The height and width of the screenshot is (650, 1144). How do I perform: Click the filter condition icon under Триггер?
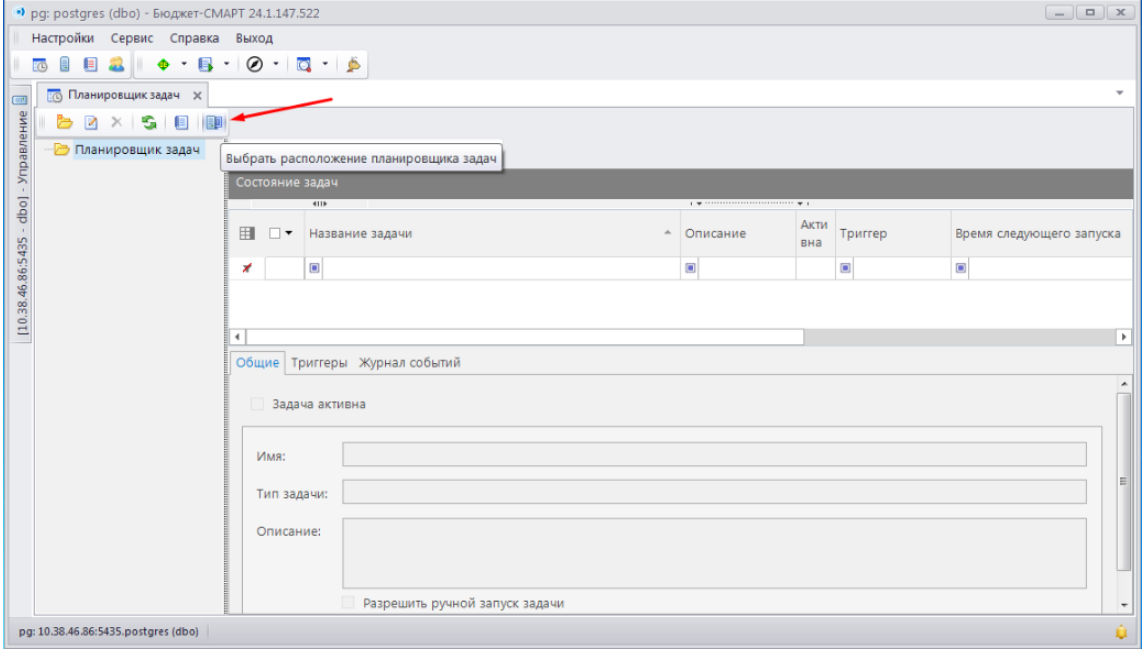(846, 268)
